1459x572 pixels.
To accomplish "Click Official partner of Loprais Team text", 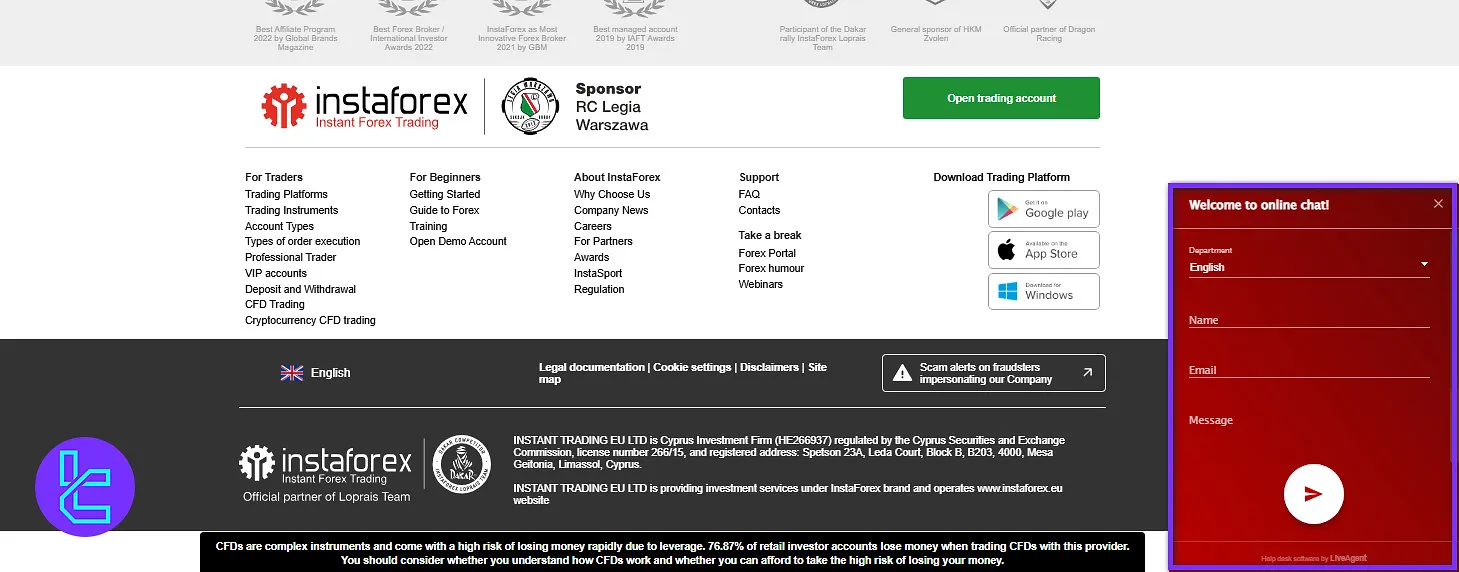I will coord(326,497).
